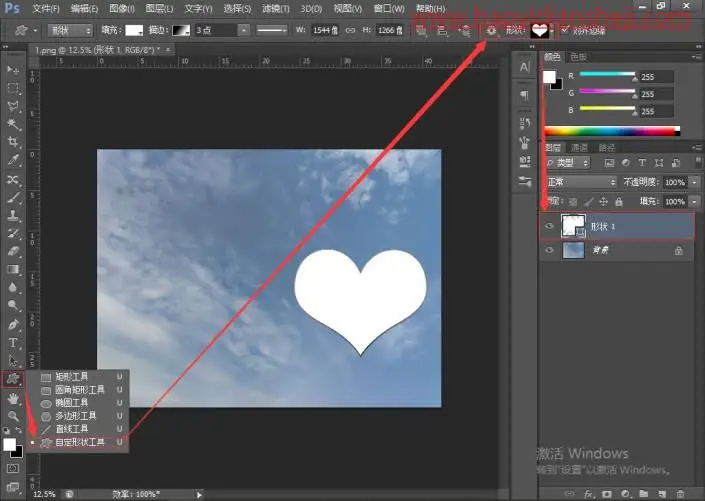This screenshot has height=501, width=705.
Task: Click add layer style fx icon
Action: pyautogui.click(x=589, y=494)
